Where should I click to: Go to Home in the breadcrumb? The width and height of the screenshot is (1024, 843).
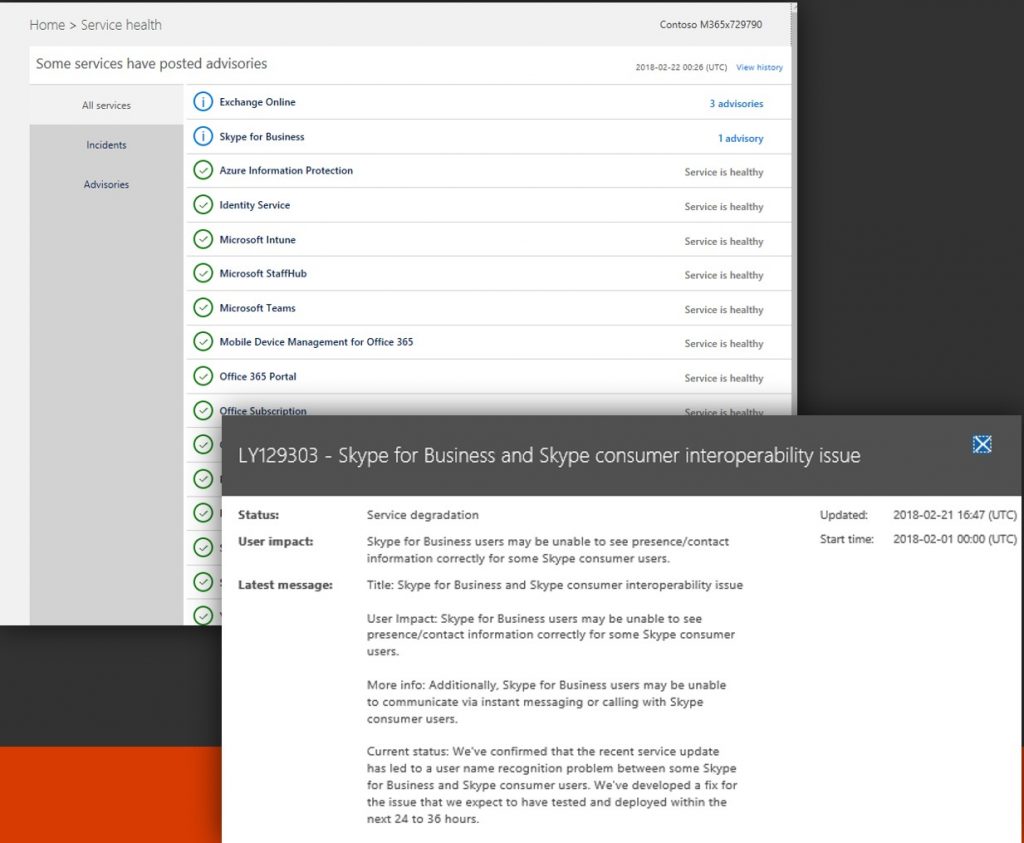tap(47, 25)
